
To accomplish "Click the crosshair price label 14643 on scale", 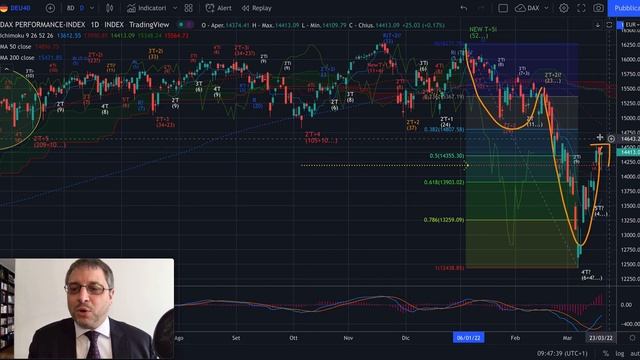I will coord(629,139).
